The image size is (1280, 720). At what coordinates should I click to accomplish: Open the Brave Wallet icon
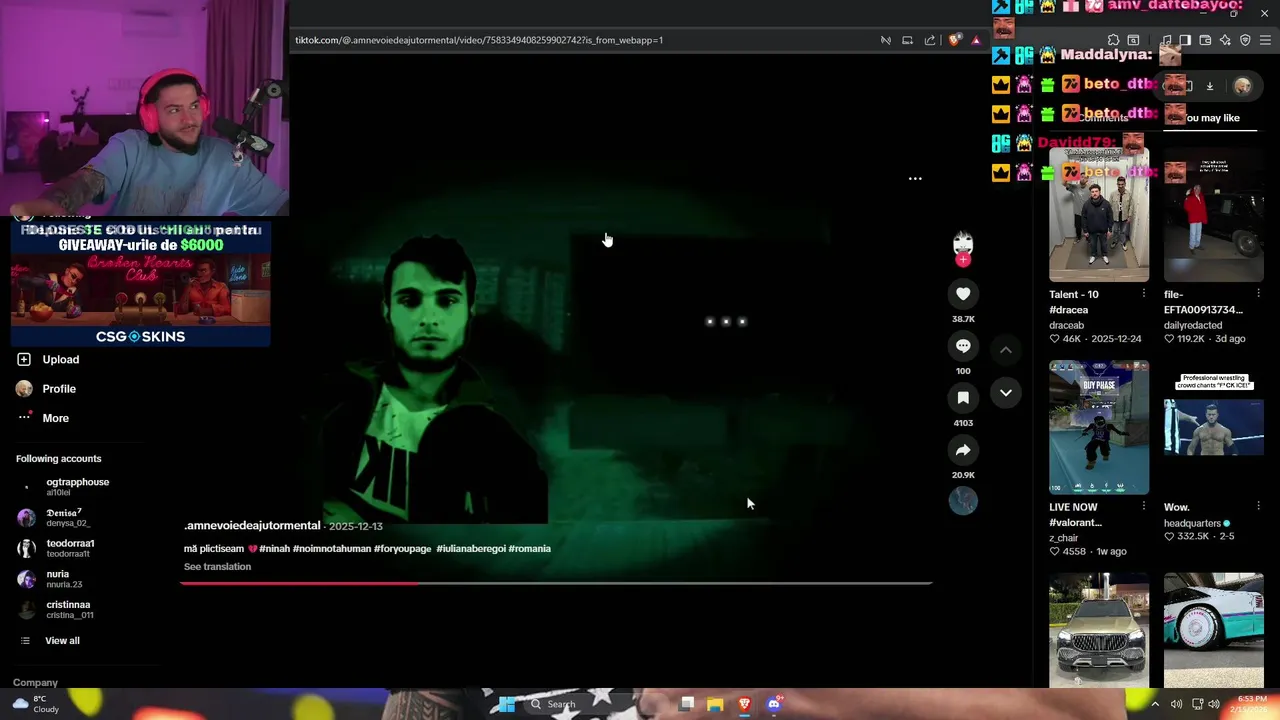coord(1205,40)
